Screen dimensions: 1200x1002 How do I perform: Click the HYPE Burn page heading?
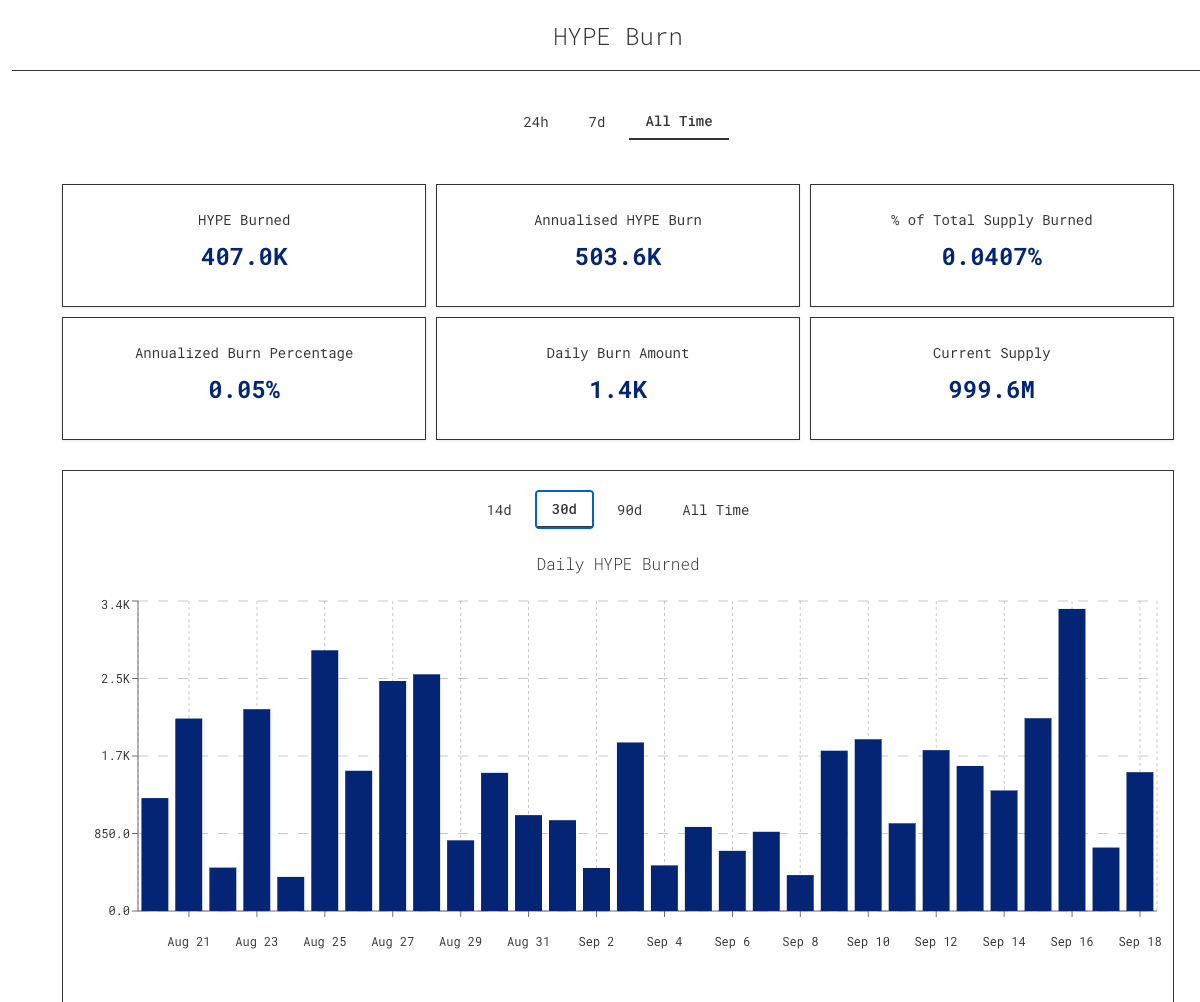click(618, 37)
